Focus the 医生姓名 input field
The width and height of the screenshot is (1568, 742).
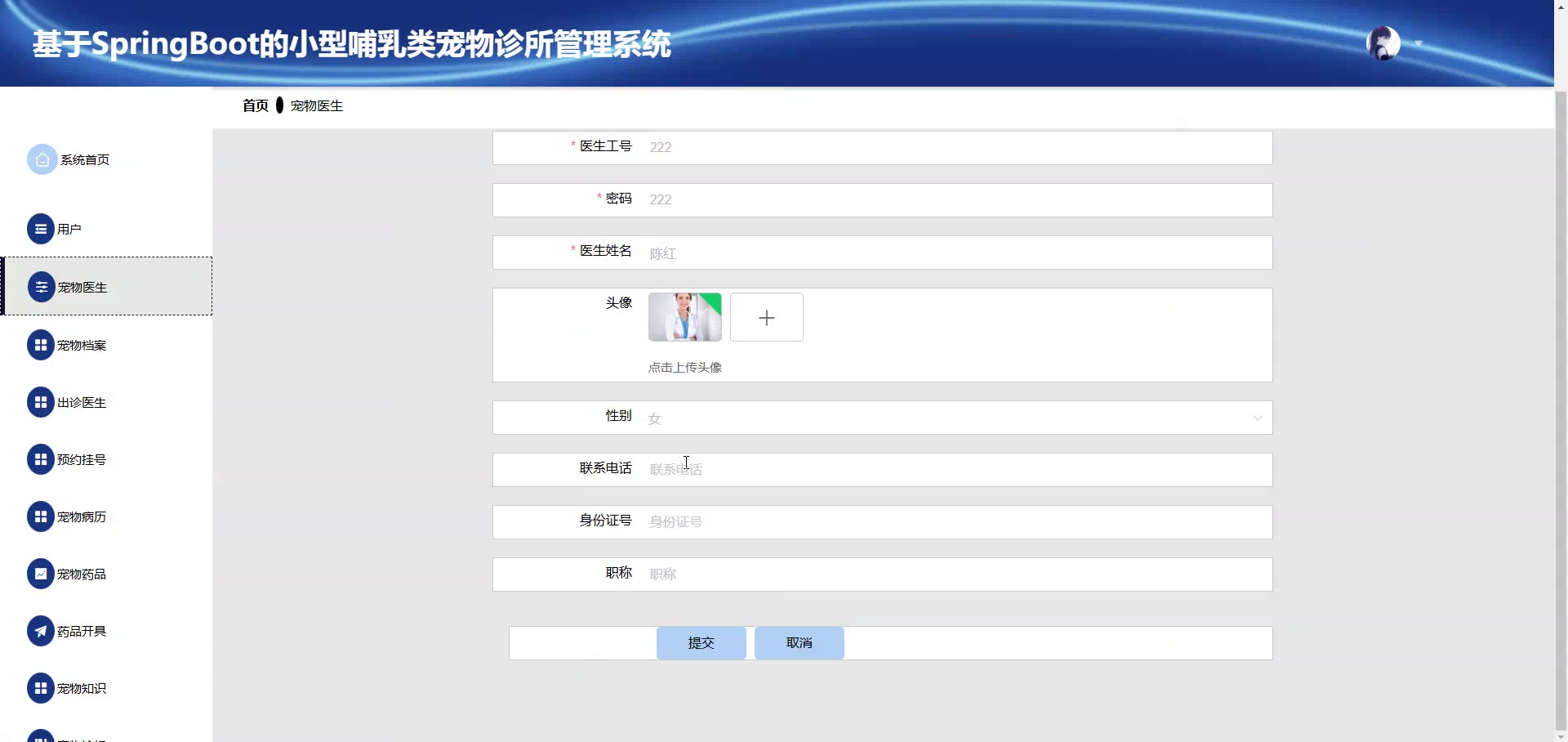pyautogui.click(x=955, y=253)
